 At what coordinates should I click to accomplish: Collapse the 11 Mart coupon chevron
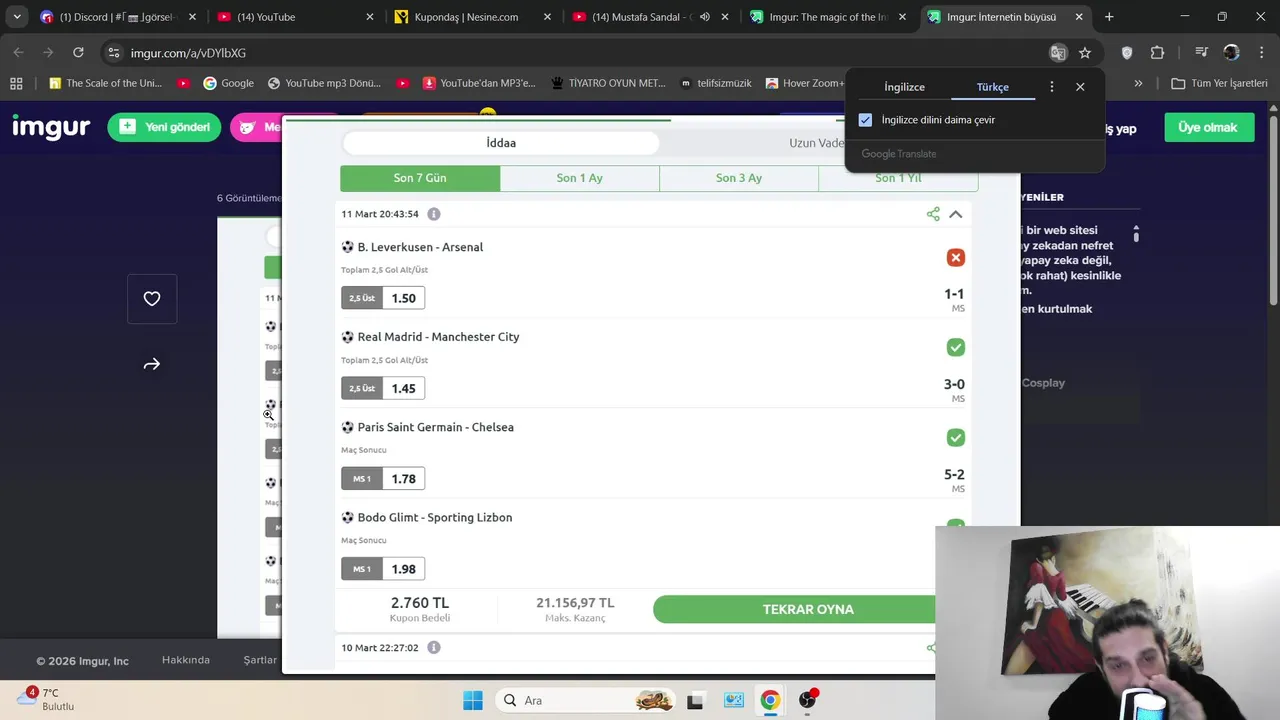(956, 214)
